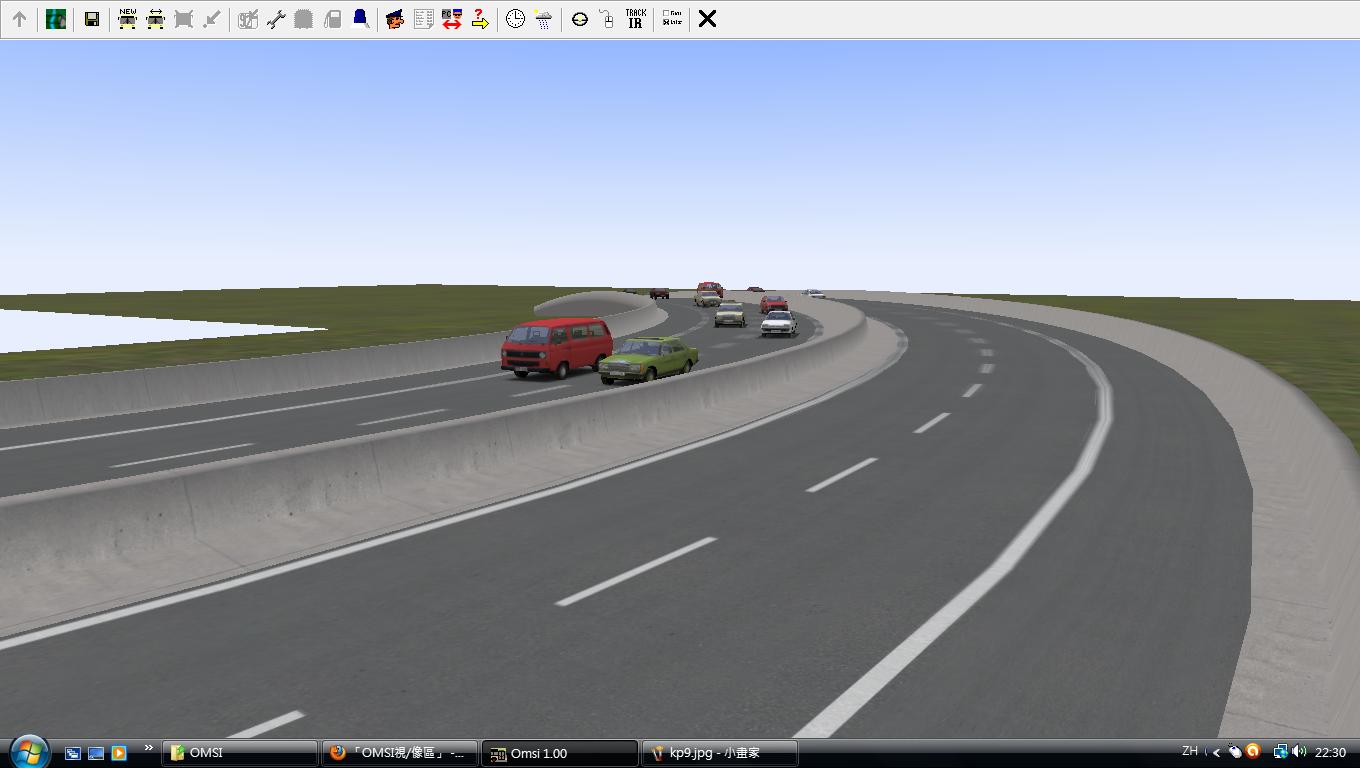The width and height of the screenshot is (1360, 768).
Task: Launch the media player quick launch icon
Action: coord(119,753)
